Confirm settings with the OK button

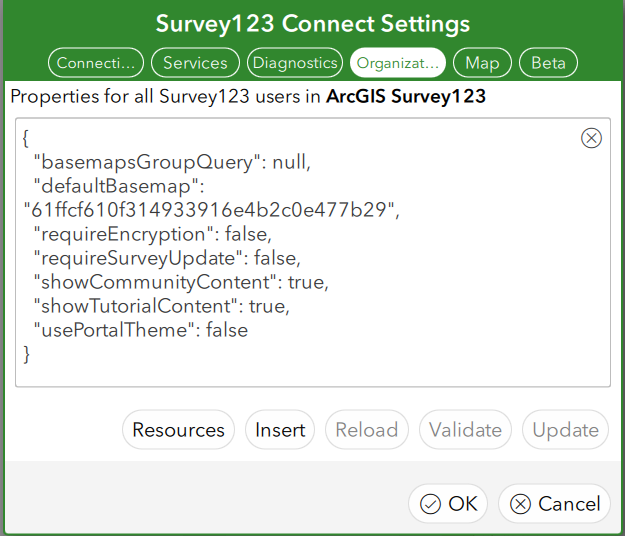(449, 504)
